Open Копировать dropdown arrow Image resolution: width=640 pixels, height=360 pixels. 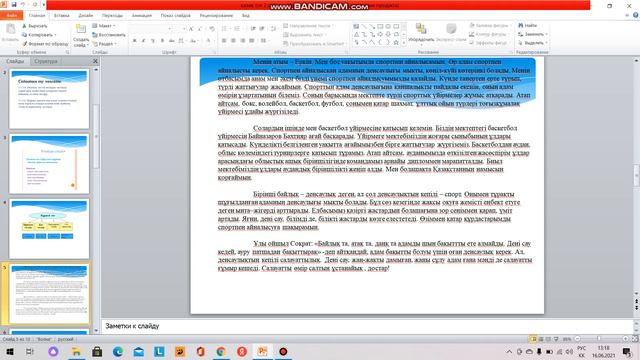(x=55, y=35)
